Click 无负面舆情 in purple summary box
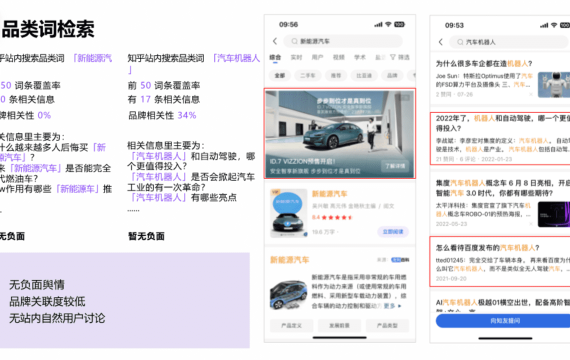 click(37, 284)
